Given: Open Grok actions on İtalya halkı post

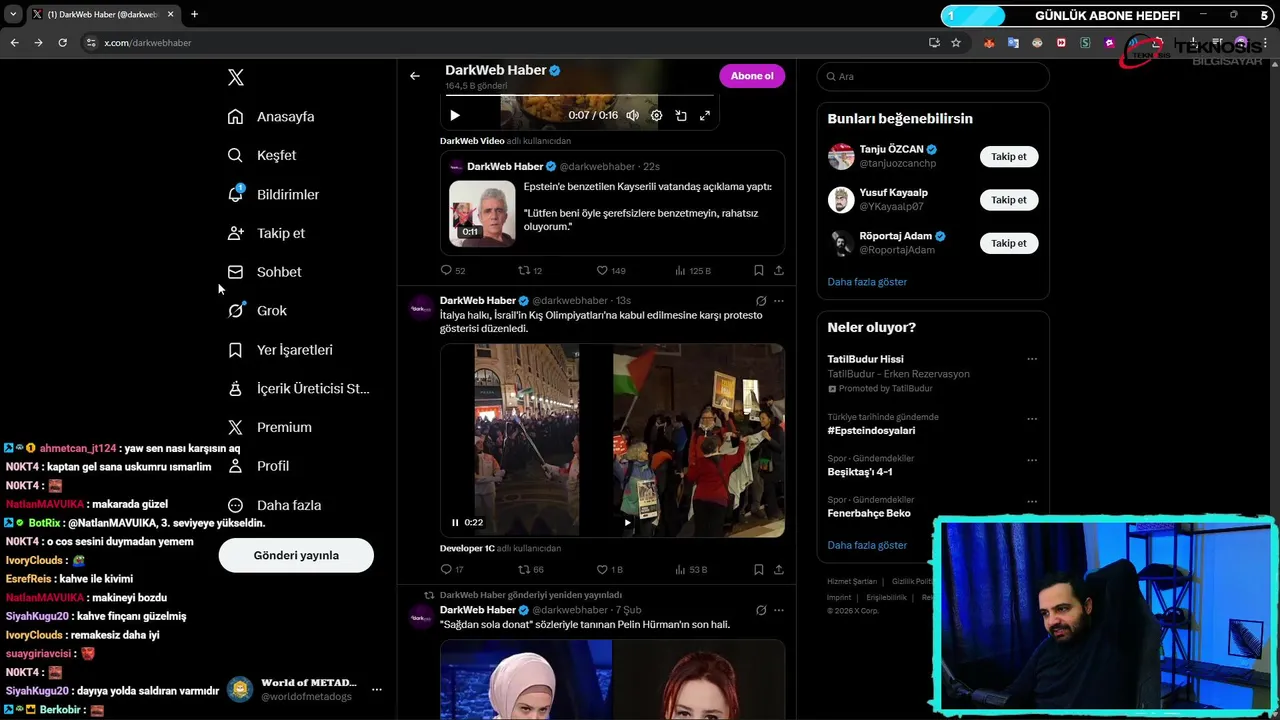Looking at the screenshot, I should [x=761, y=301].
